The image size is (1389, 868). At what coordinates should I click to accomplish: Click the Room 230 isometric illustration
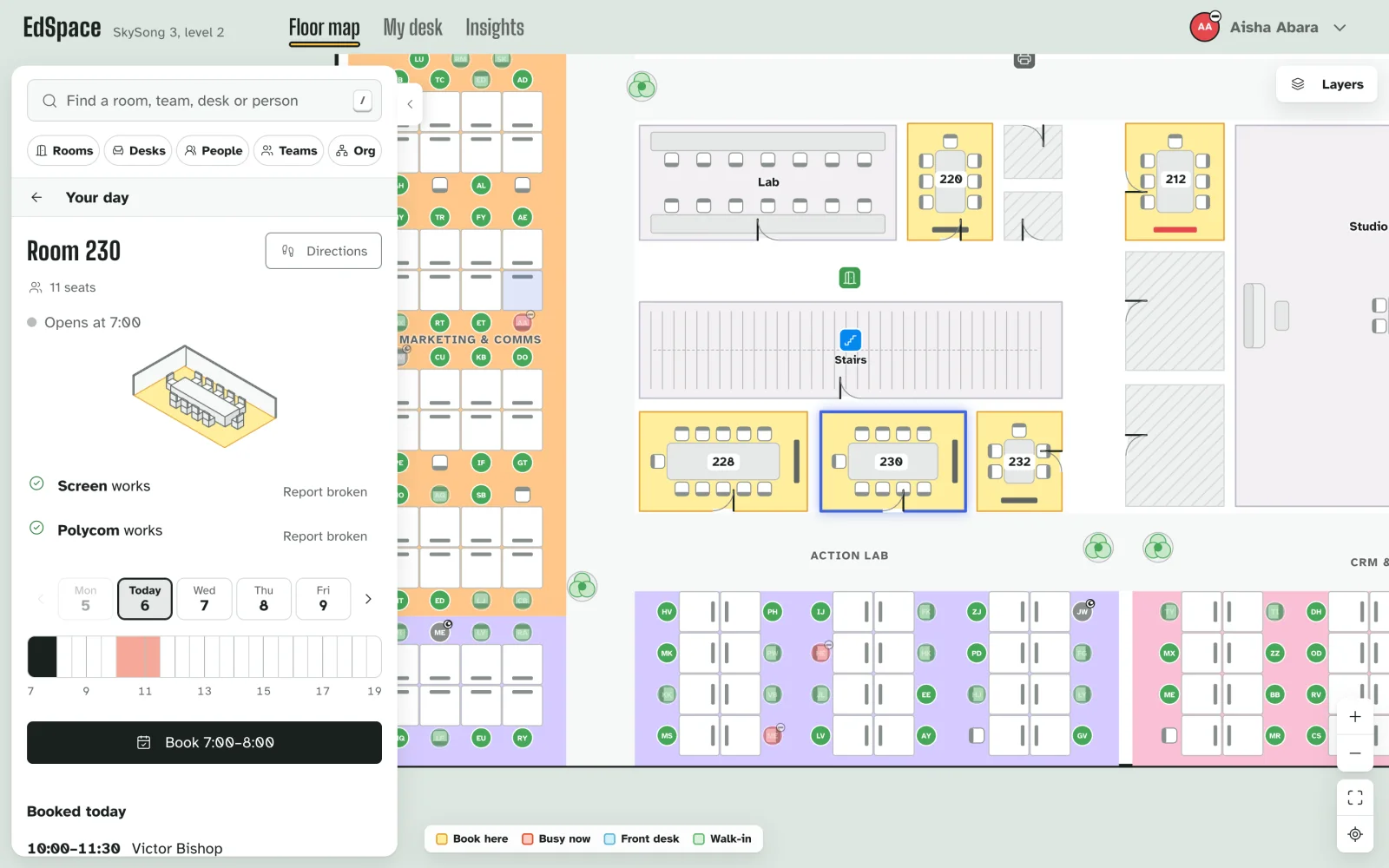tap(204, 397)
